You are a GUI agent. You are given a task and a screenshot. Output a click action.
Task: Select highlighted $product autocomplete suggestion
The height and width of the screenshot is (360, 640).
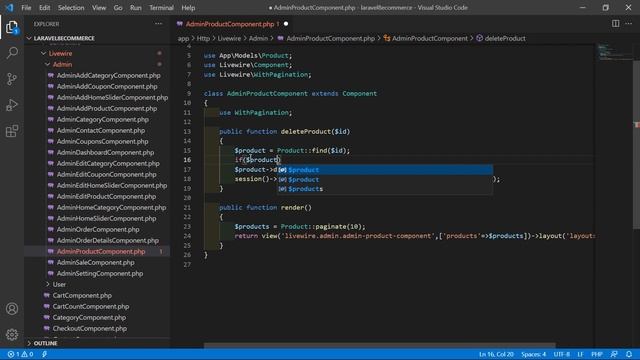(385, 170)
